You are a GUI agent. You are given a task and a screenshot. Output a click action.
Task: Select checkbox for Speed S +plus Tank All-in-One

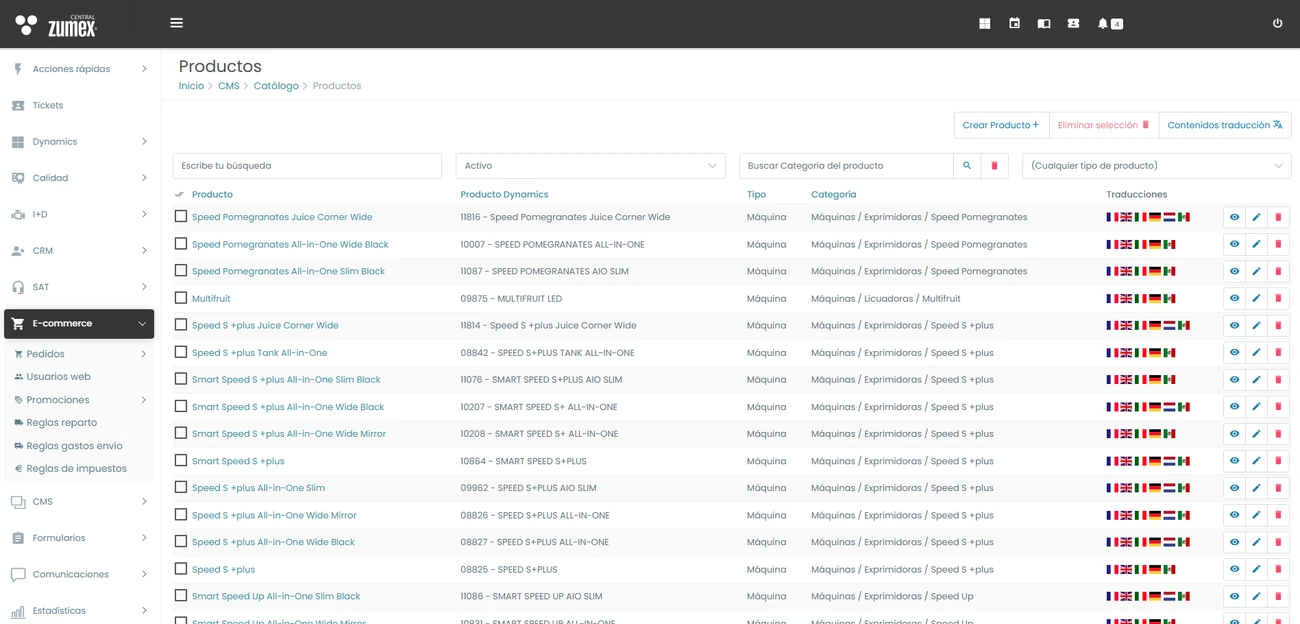181,352
